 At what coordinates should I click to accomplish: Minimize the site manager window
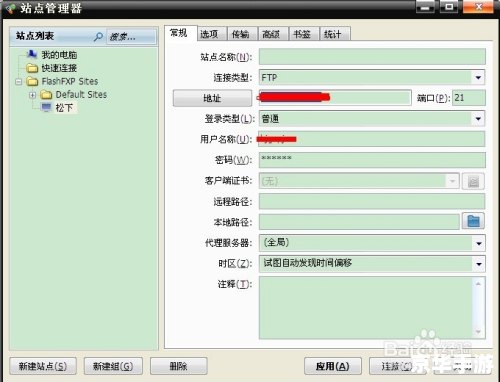425,7
